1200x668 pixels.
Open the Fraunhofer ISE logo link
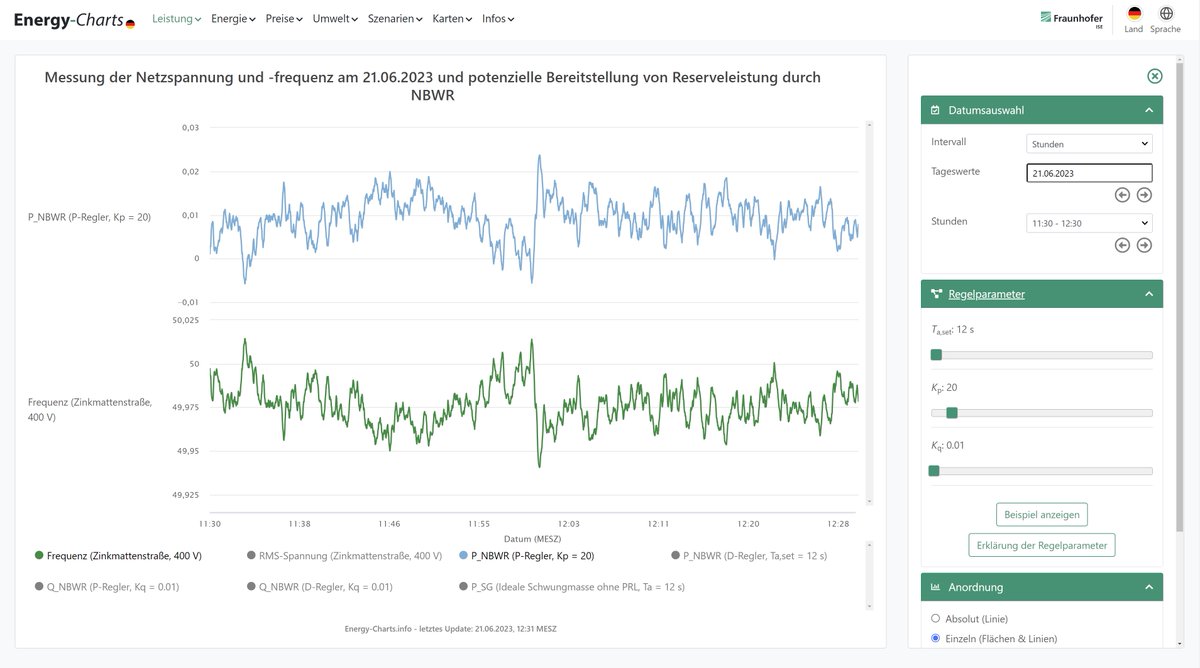click(1072, 19)
